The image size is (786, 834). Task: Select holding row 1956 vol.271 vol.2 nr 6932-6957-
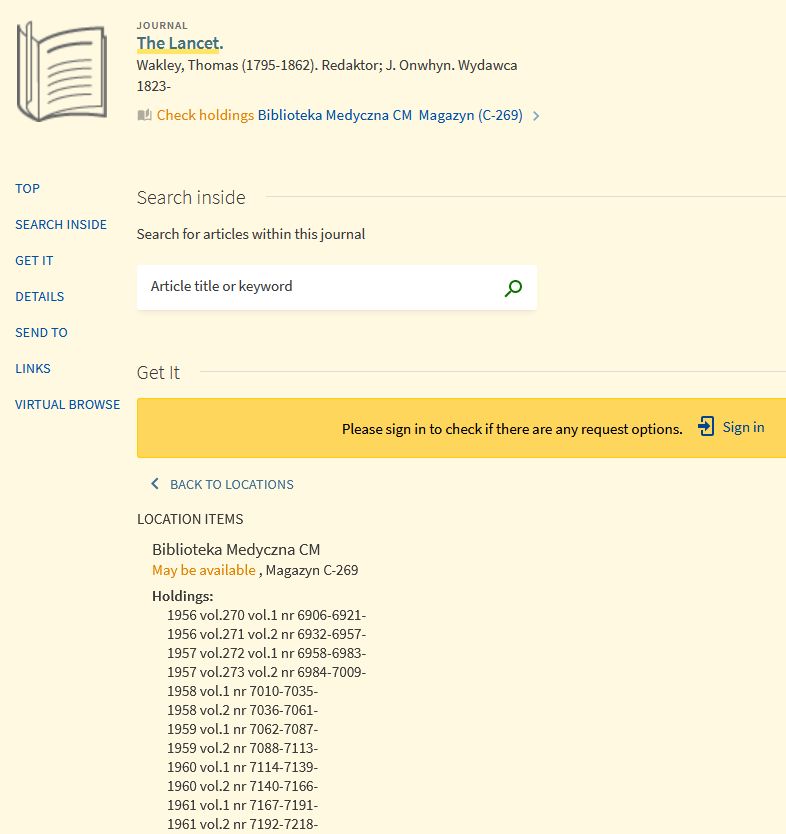pos(266,635)
